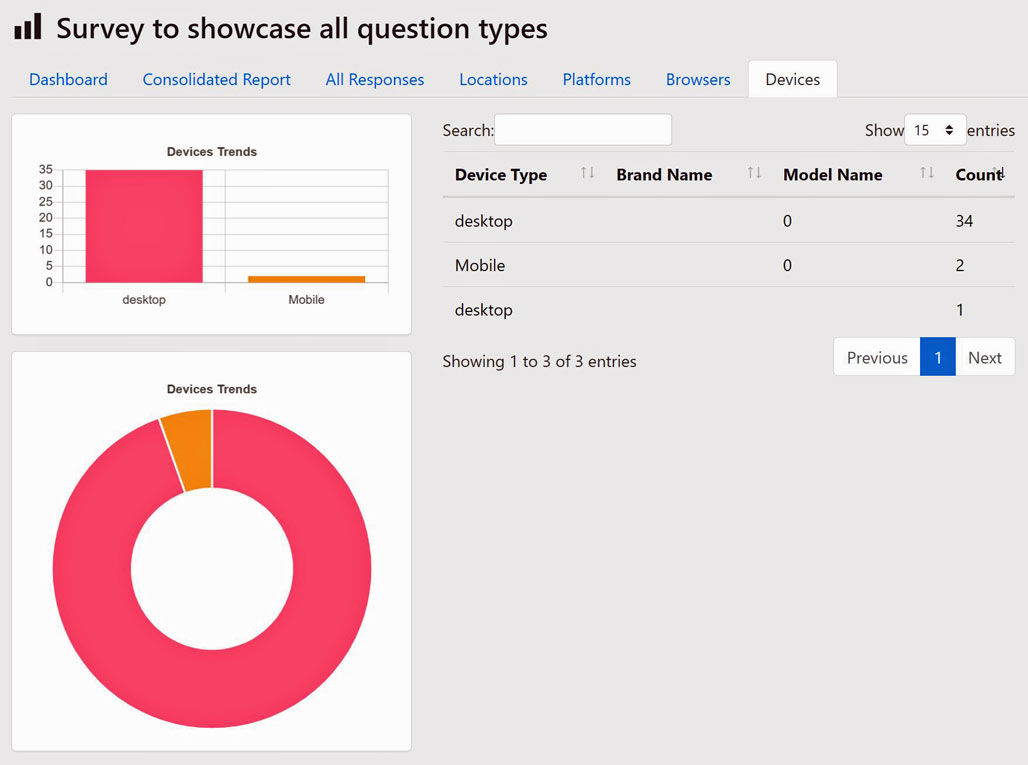Viewport: 1028px width, 765px height.
Task: Select page 1 in pagination
Action: click(938, 357)
